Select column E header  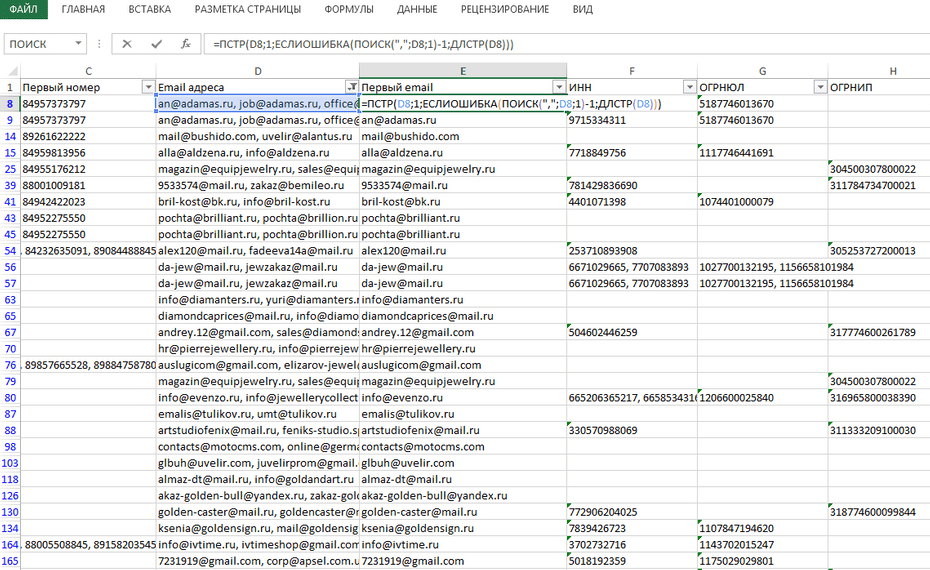click(463, 71)
